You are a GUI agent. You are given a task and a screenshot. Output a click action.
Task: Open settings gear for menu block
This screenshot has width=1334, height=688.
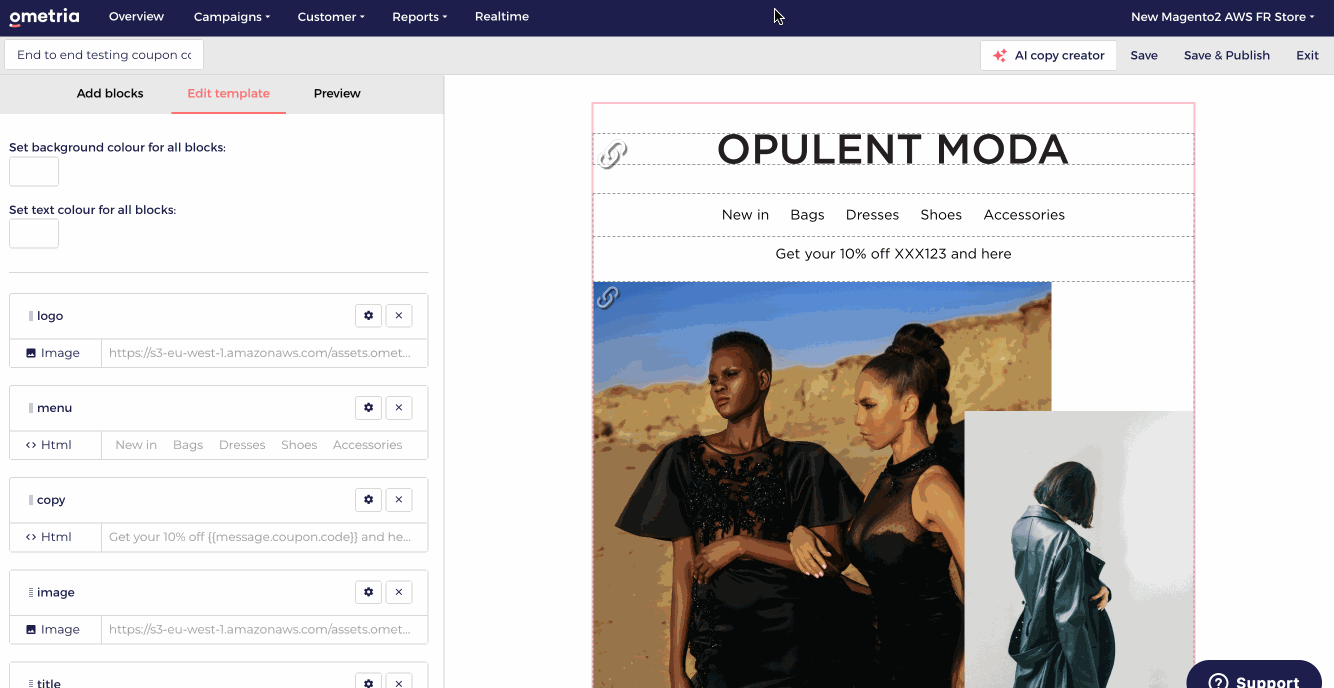point(368,408)
